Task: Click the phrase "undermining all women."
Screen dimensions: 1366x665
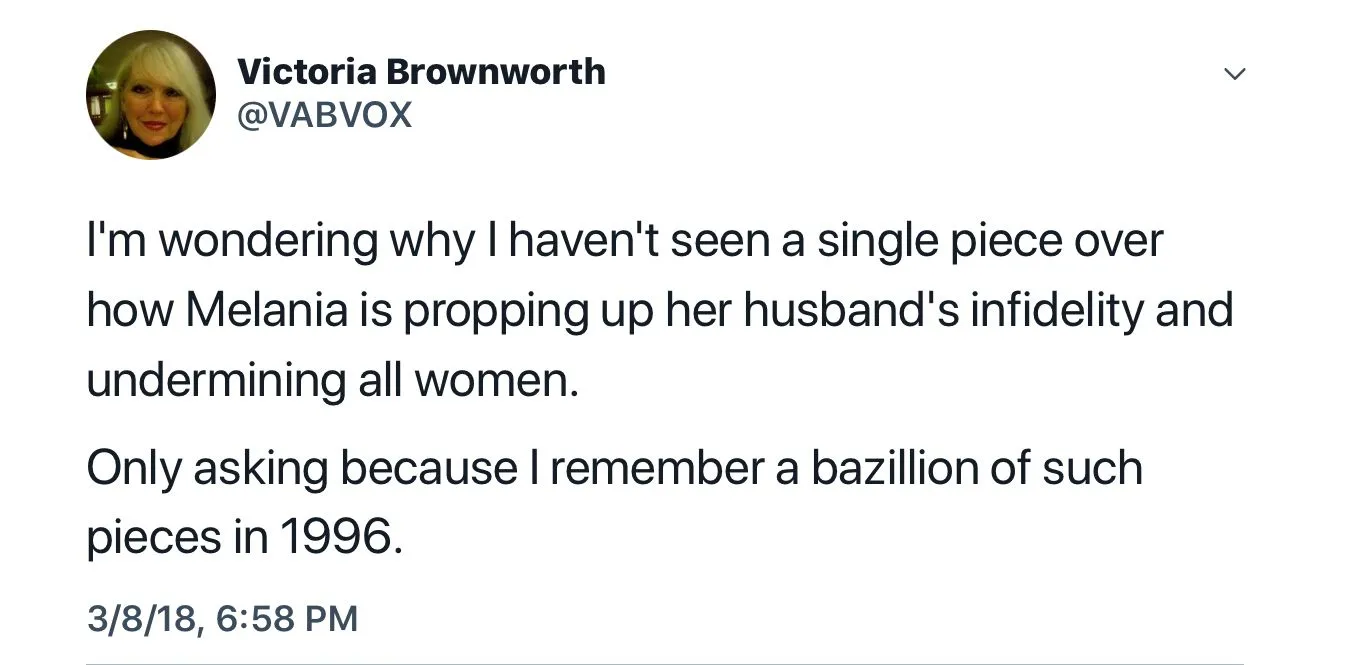Action: [x=333, y=381]
